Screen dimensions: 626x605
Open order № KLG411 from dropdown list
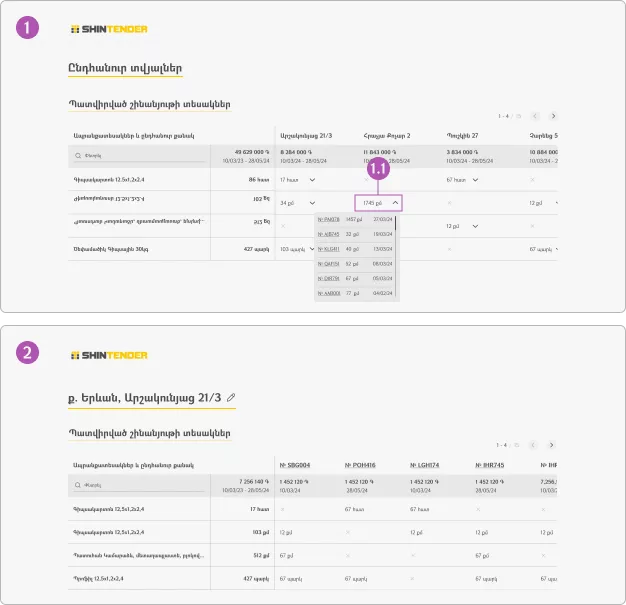tap(329, 248)
